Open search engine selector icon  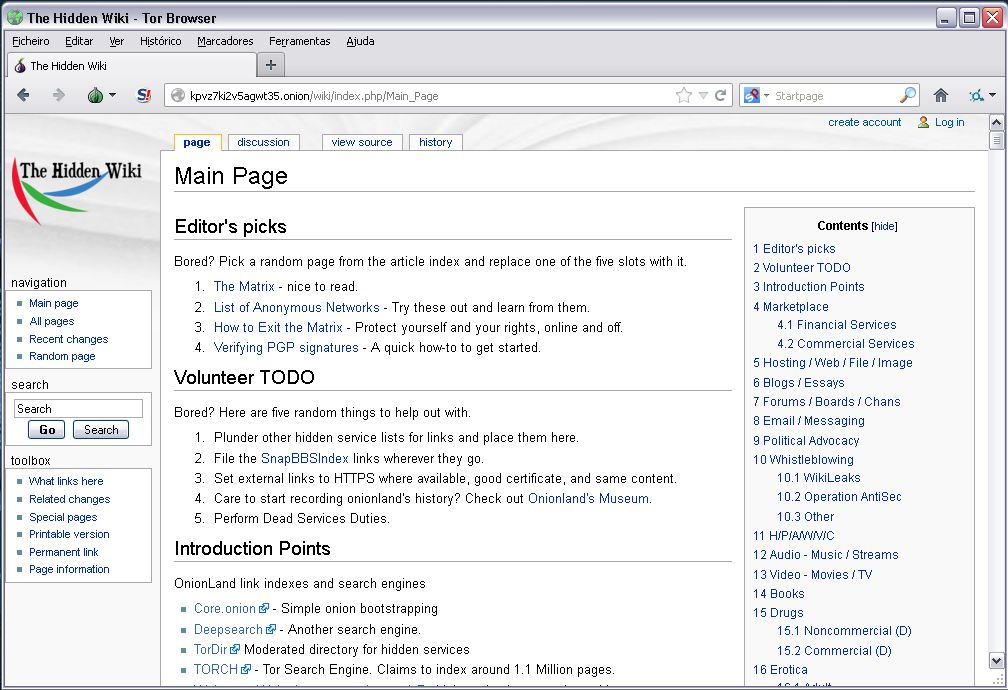752,95
